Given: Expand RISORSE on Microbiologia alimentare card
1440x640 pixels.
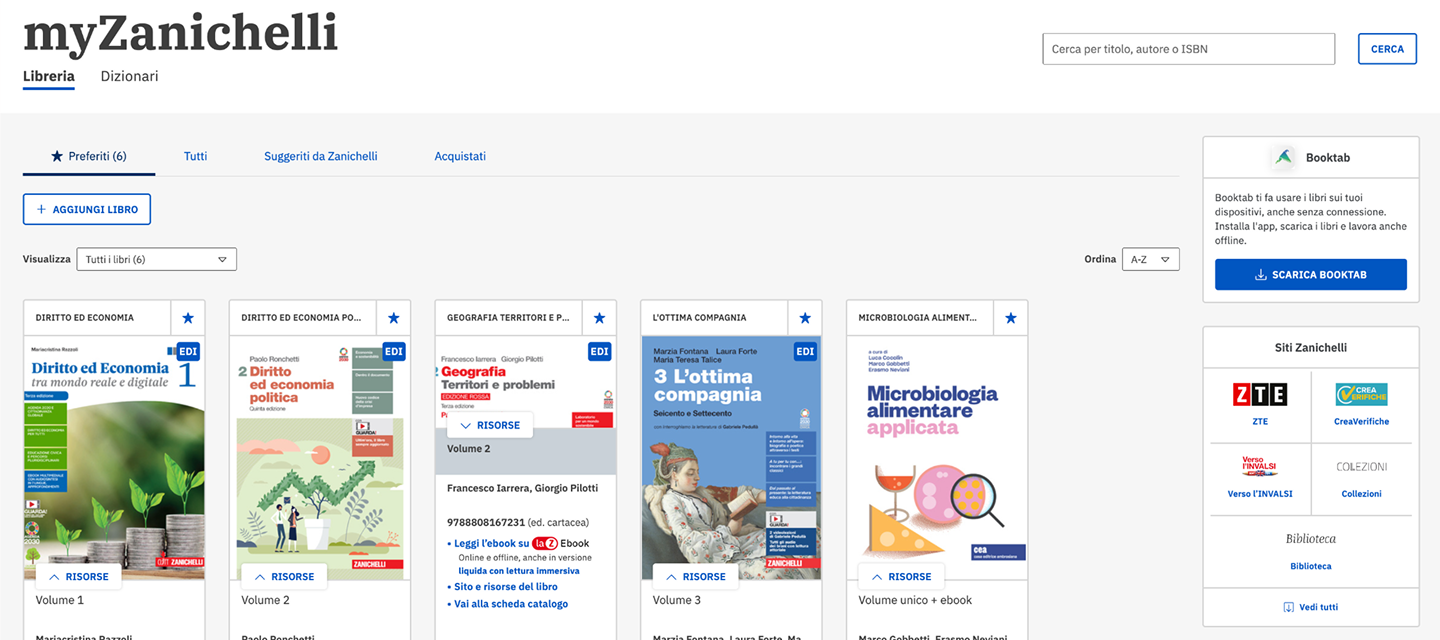Looking at the screenshot, I should (901, 577).
